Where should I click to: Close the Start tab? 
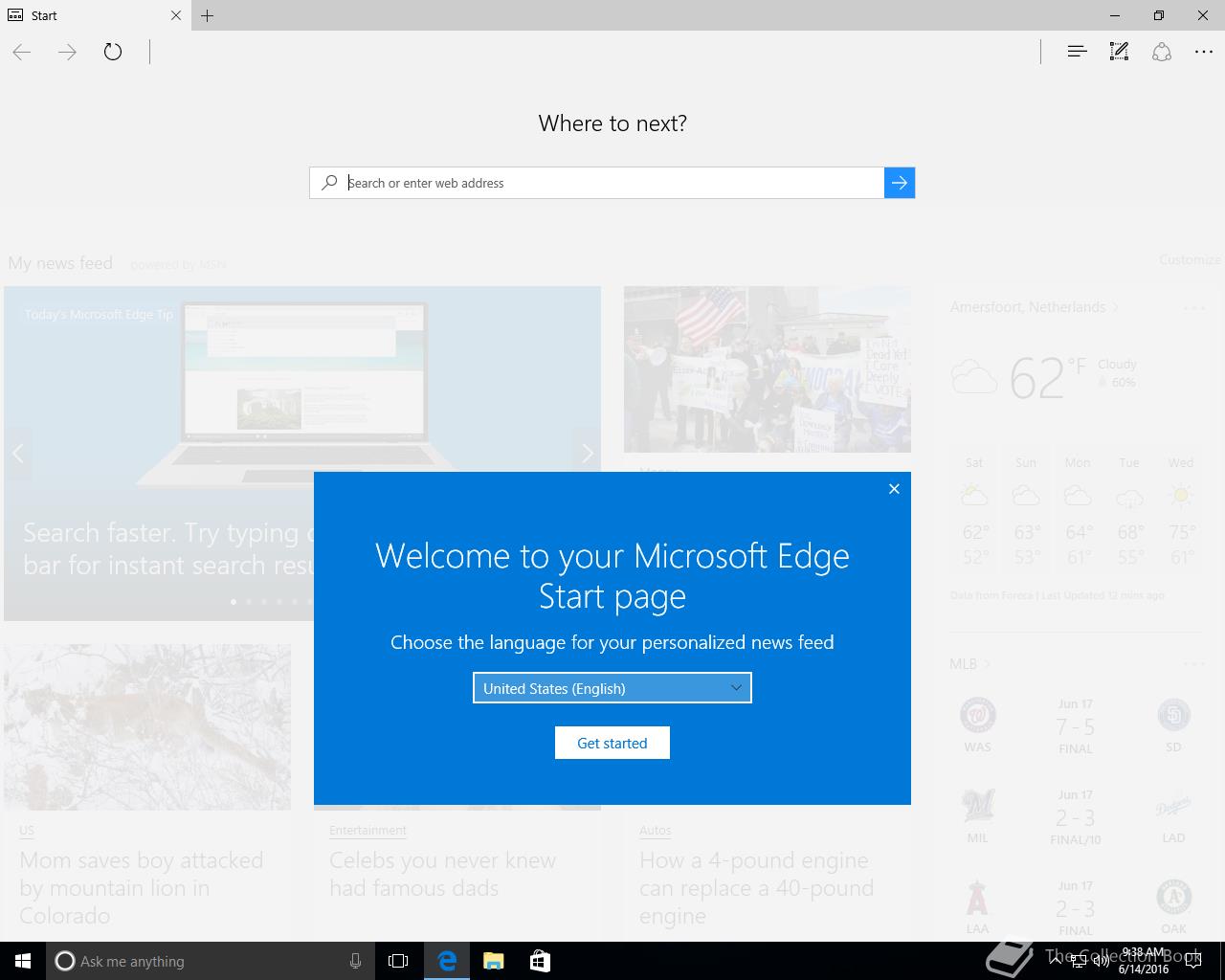point(176,15)
